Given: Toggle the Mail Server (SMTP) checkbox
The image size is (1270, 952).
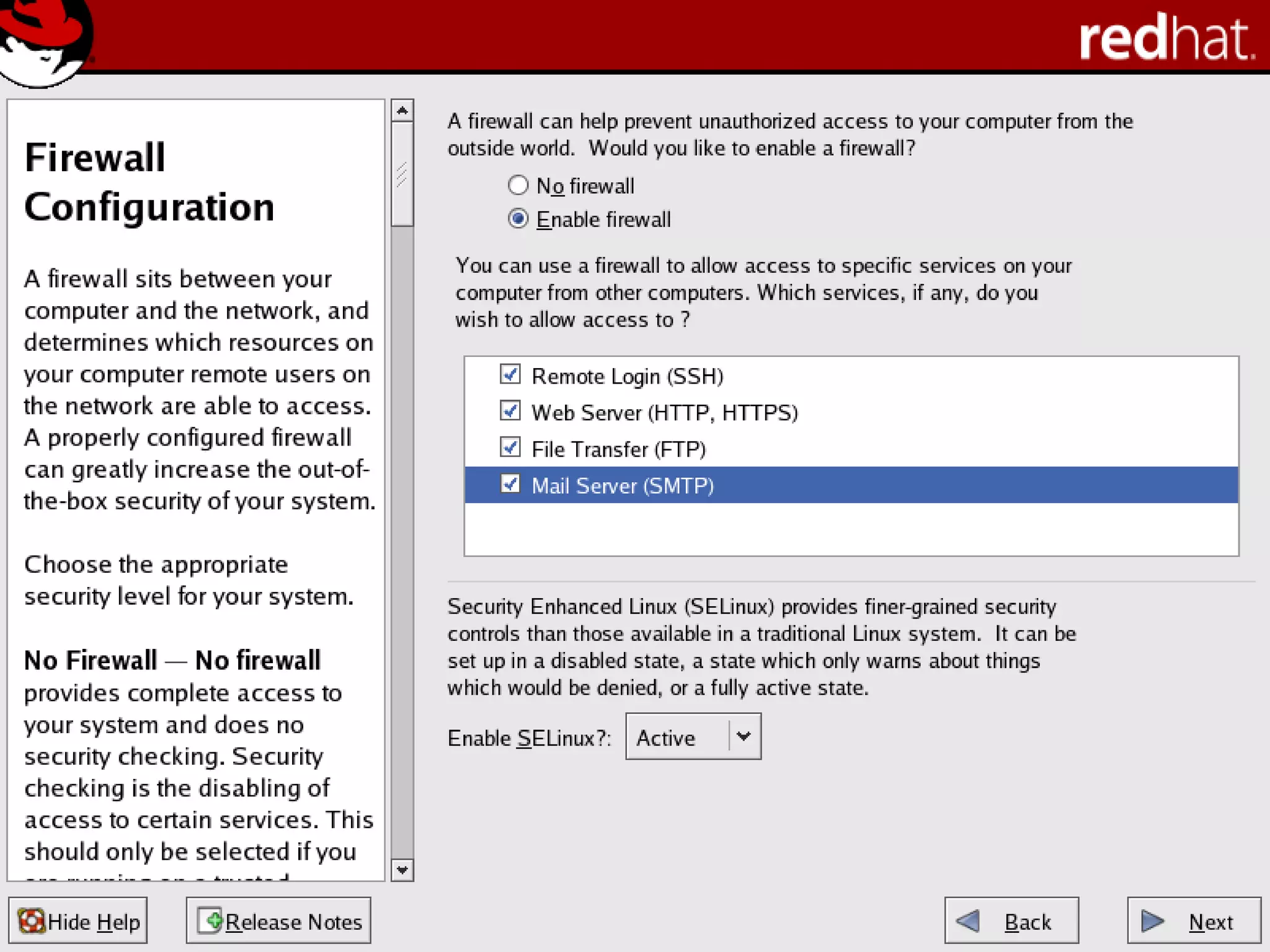Looking at the screenshot, I should point(510,484).
